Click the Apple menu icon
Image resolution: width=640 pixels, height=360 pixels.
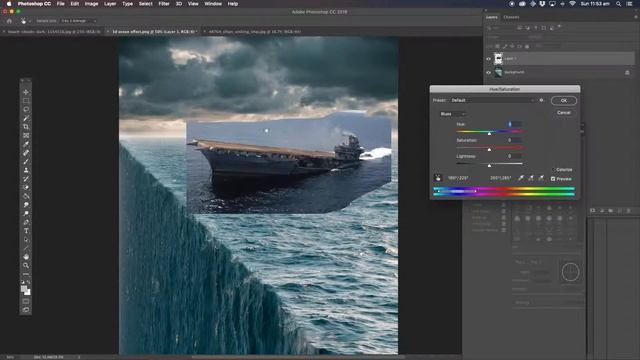[x=9, y=4]
